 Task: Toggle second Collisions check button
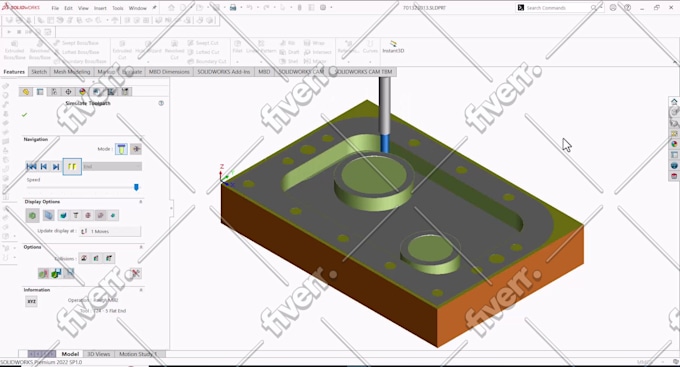coord(96,258)
